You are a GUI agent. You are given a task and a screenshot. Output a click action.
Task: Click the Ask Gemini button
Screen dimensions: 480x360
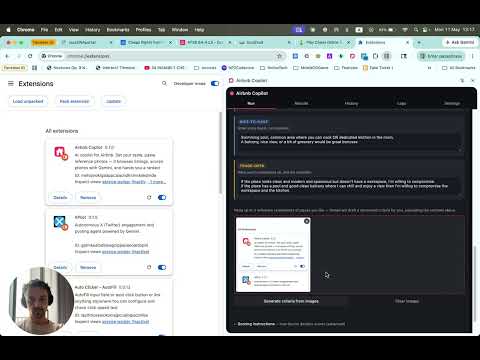[460, 42]
